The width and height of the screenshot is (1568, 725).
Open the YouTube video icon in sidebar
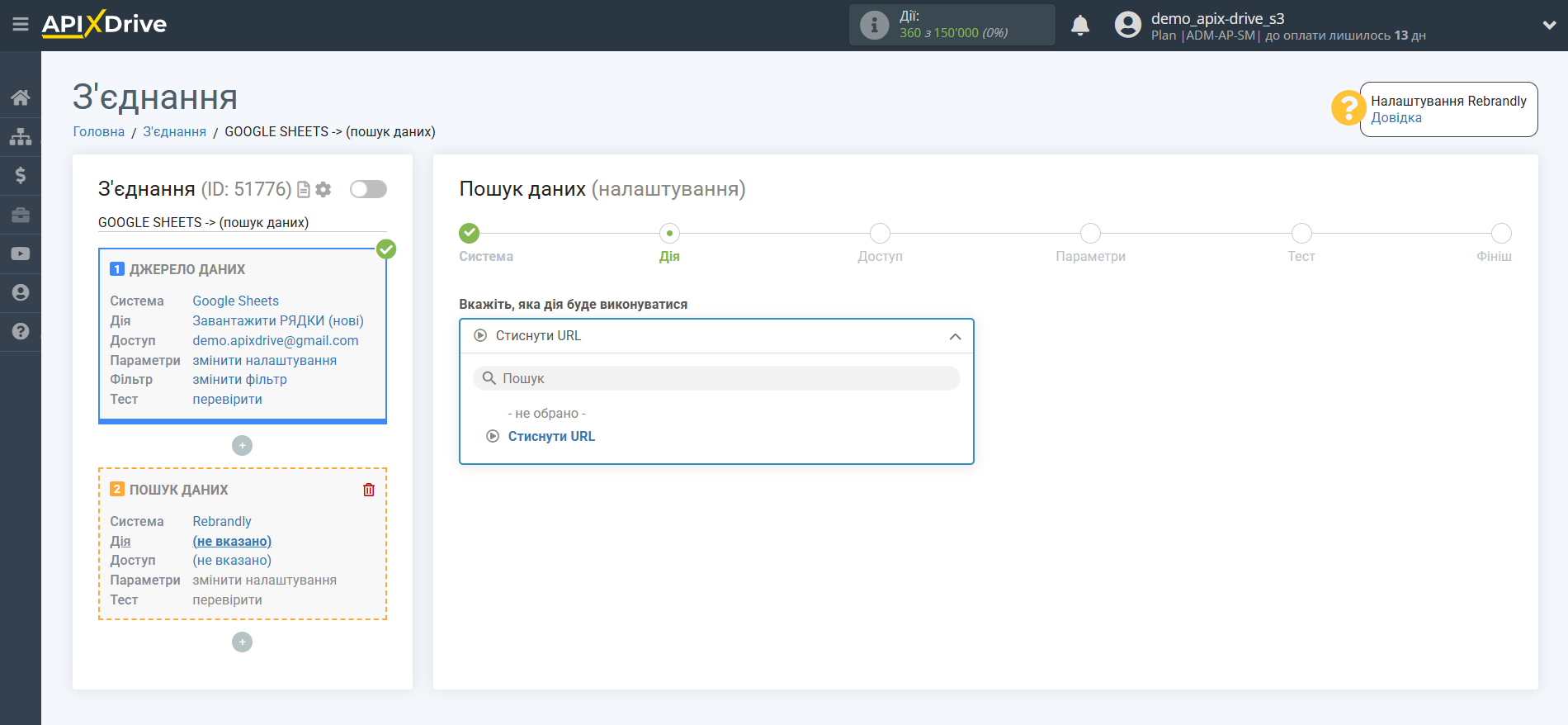click(x=21, y=254)
